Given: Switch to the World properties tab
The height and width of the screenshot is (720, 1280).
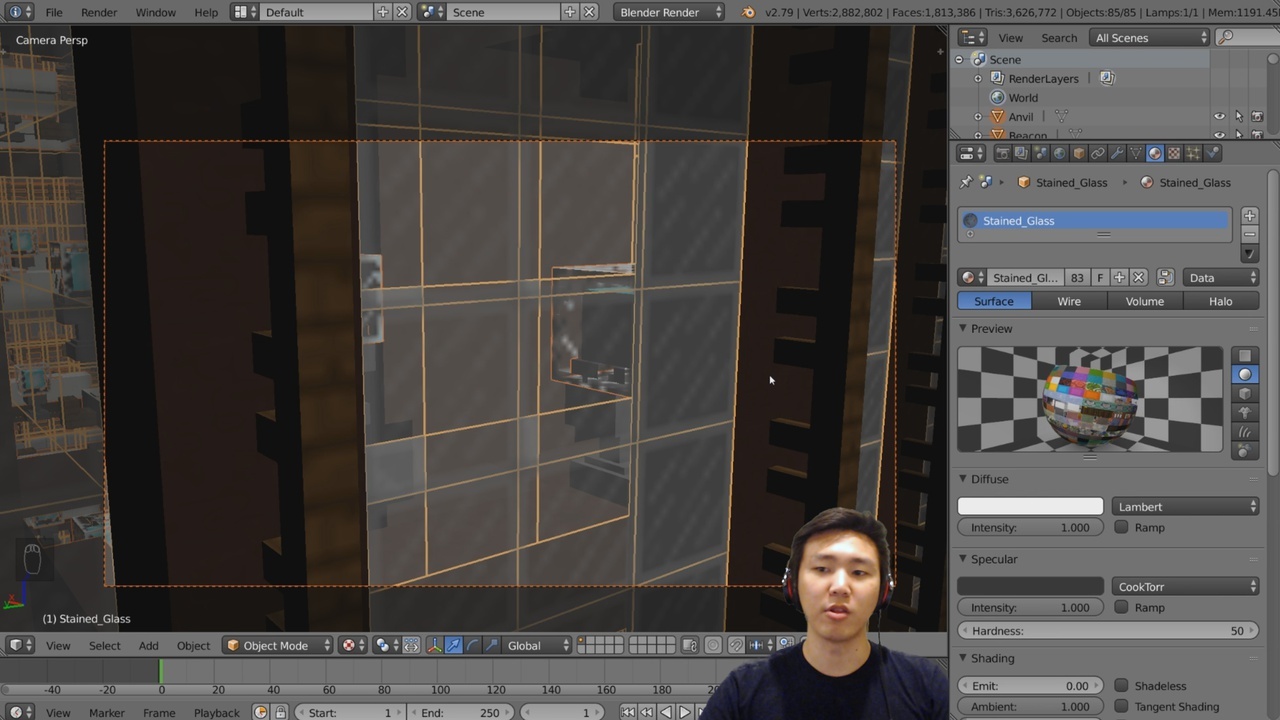Looking at the screenshot, I should [1059, 152].
